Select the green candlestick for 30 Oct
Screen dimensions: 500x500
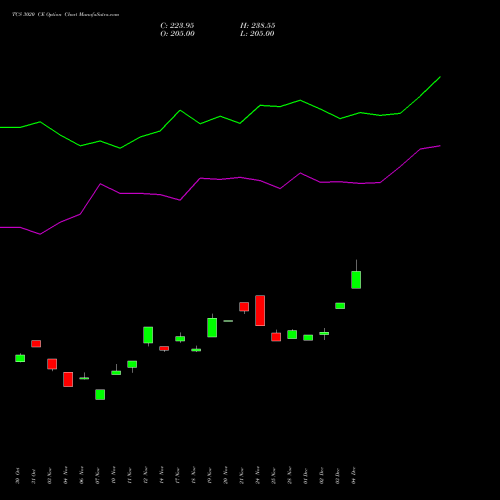(x=20, y=358)
